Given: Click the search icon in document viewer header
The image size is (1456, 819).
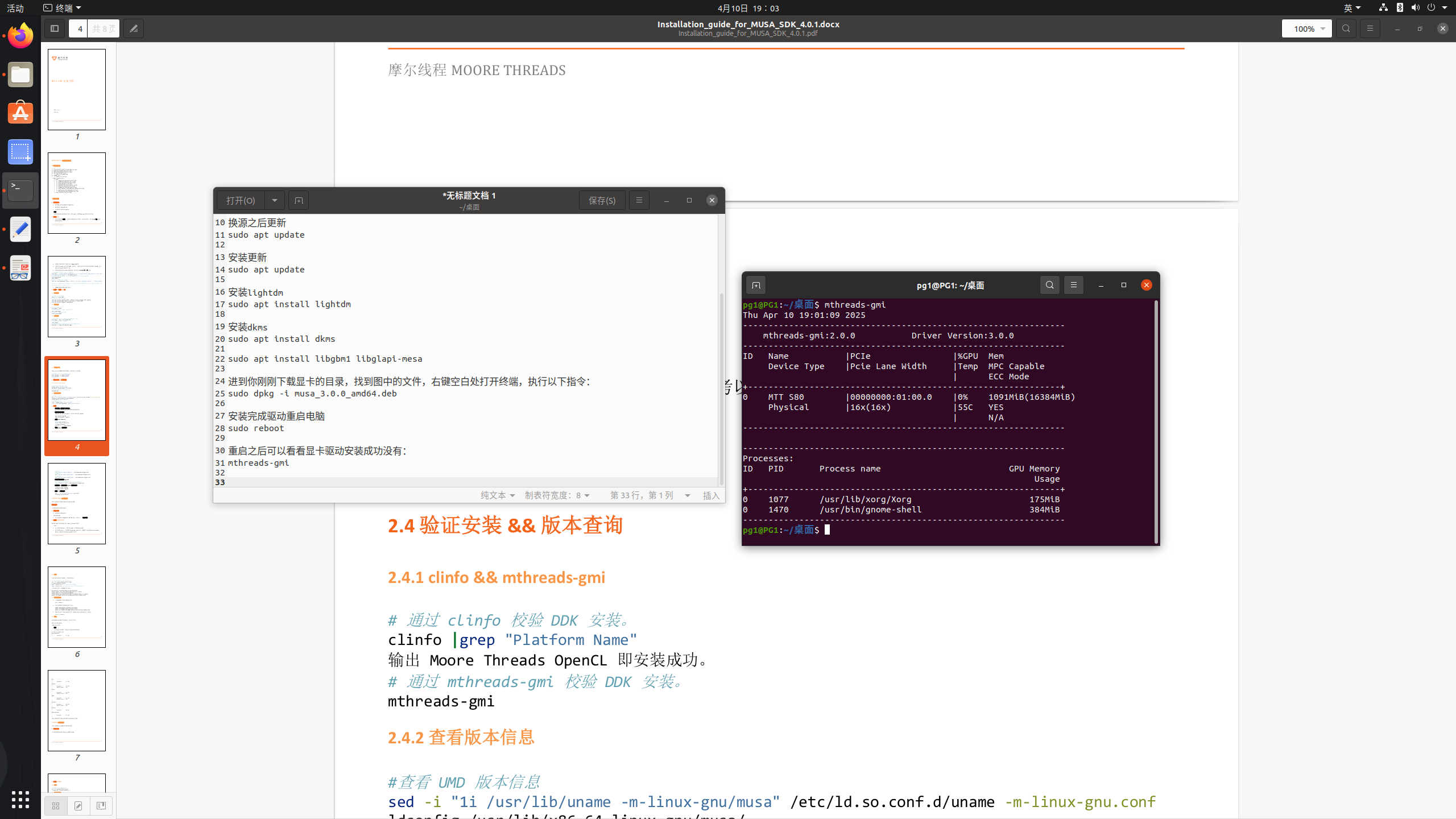Looking at the screenshot, I should point(1346,28).
